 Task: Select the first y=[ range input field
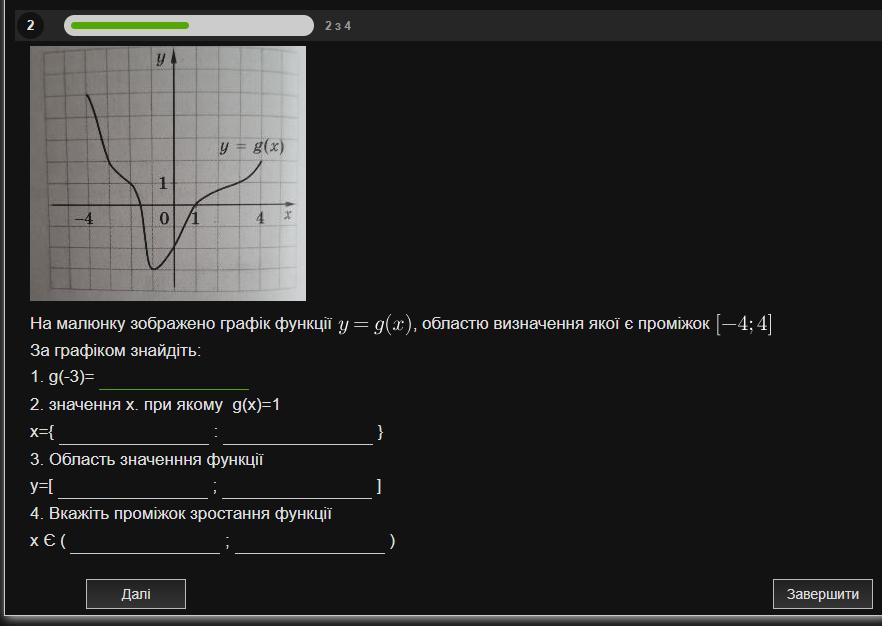coord(133,487)
